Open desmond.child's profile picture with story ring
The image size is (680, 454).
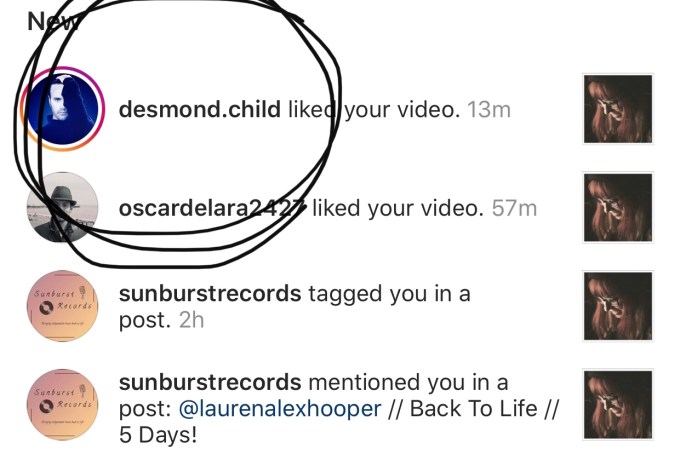coord(62,109)
